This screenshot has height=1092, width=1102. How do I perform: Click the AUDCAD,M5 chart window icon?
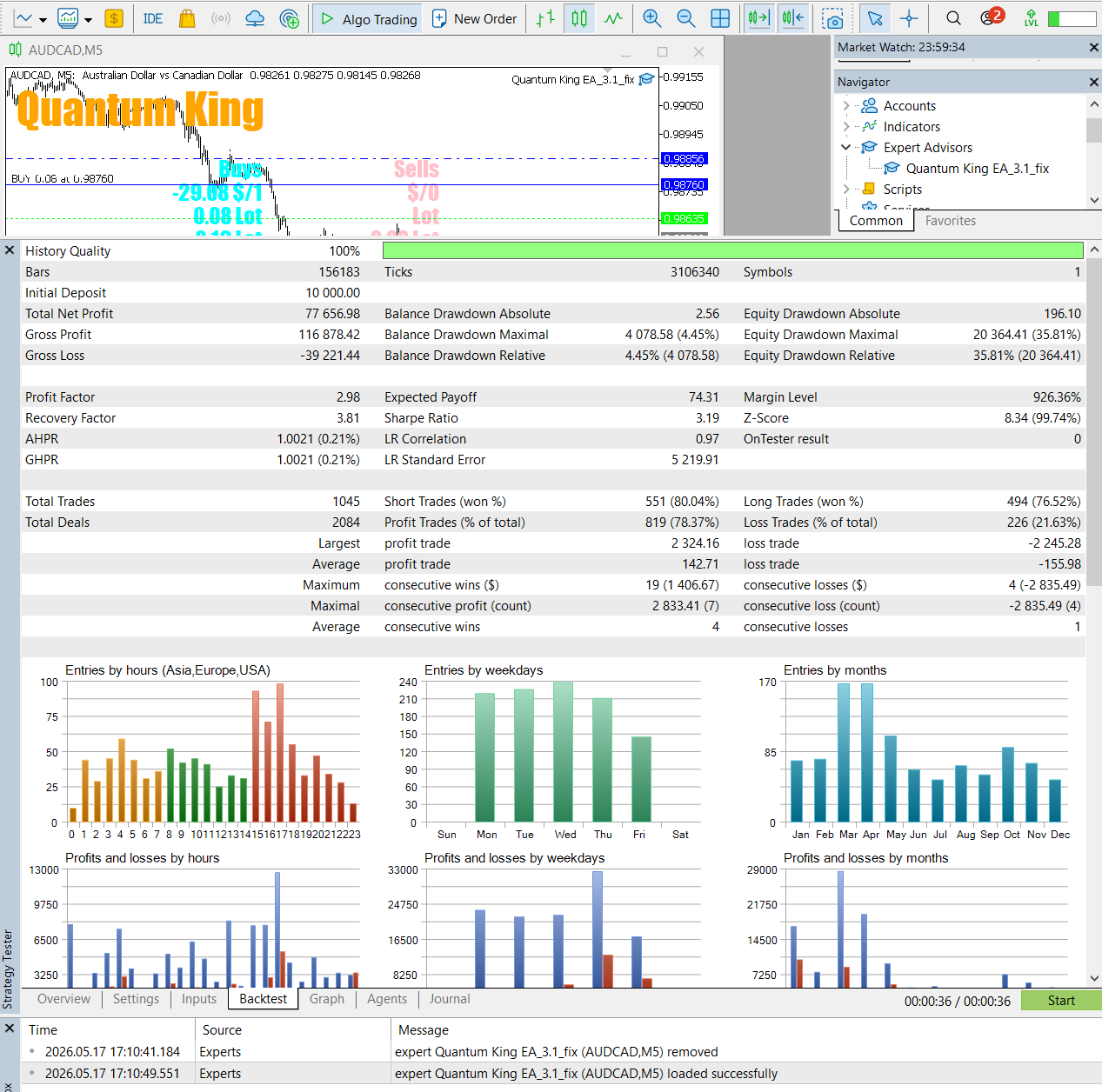click(x=15, y=50)
